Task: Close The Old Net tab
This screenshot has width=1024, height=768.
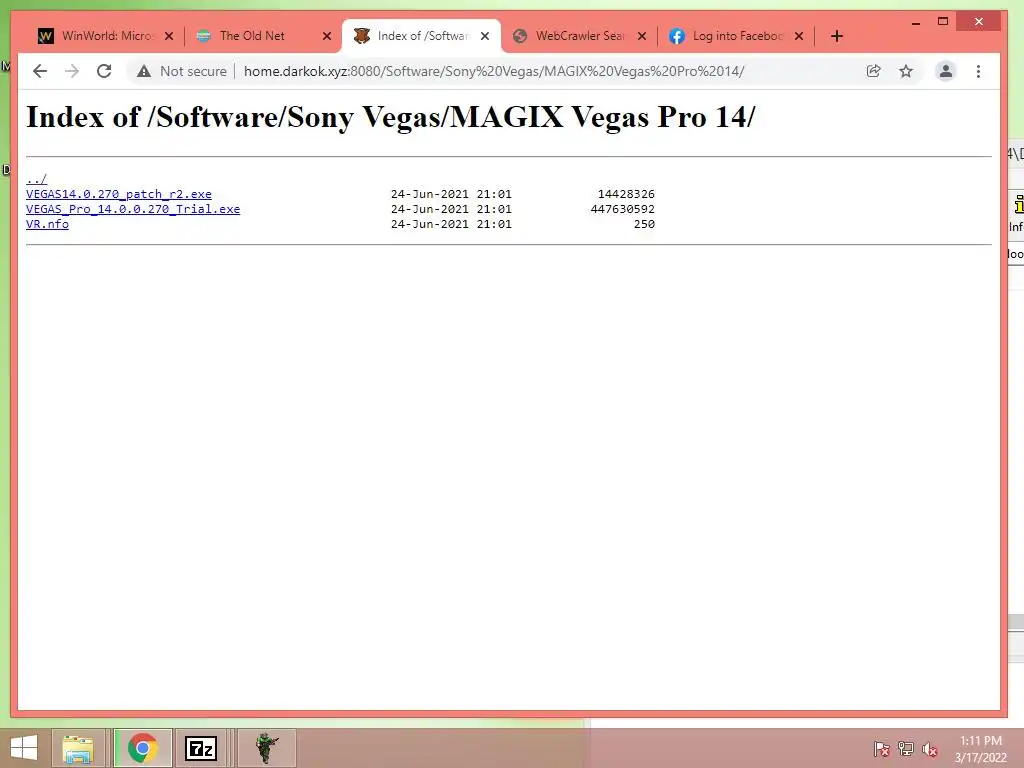Action: (x=327, y=36)
